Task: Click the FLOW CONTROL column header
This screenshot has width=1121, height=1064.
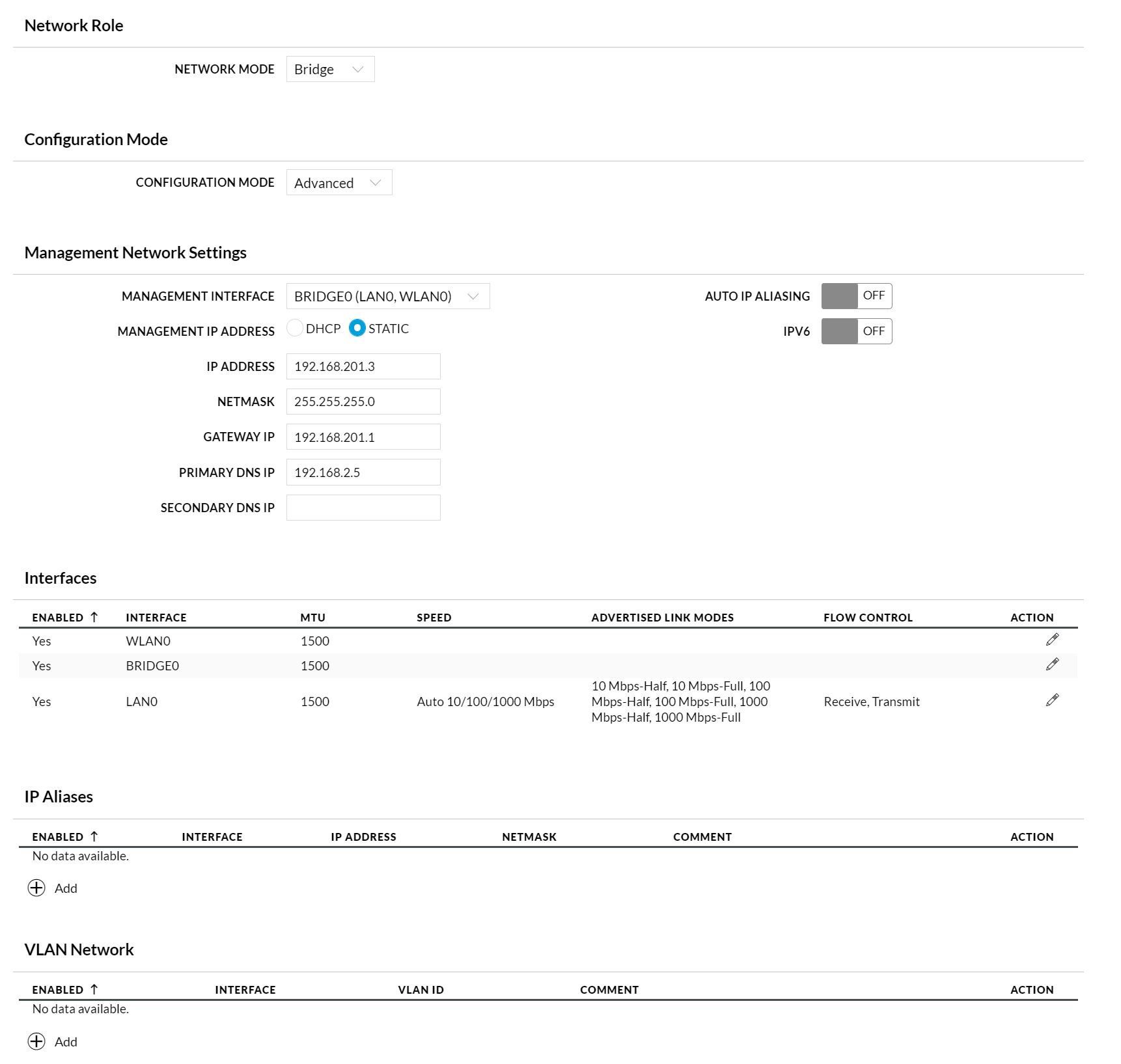Action: (868, 618)
